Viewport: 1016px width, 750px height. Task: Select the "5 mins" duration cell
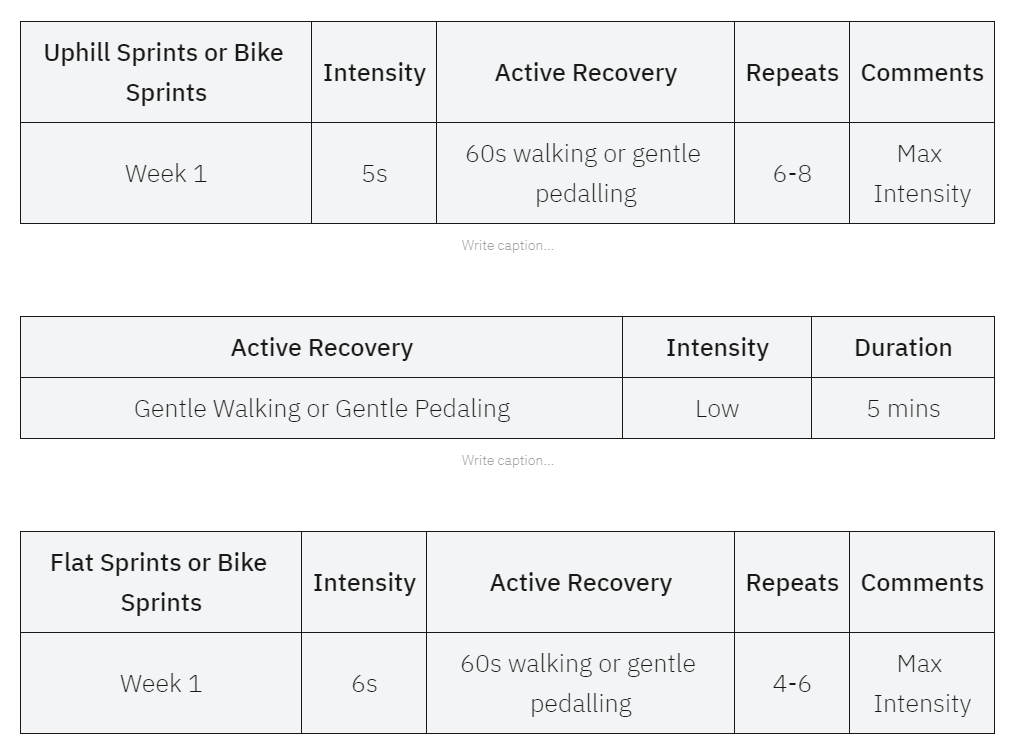click(903, 408)
